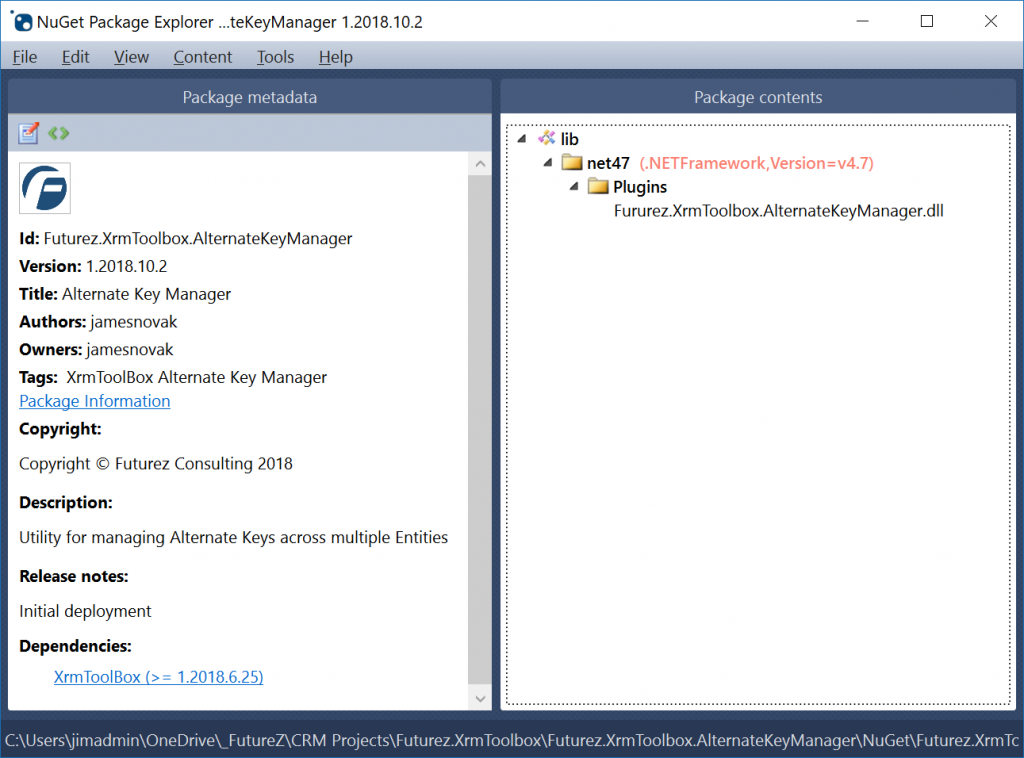Viewport: 1024px width, 758px height.
Task: Click the Version value 1.2018.10.2
Action: [x=127, y=266]
